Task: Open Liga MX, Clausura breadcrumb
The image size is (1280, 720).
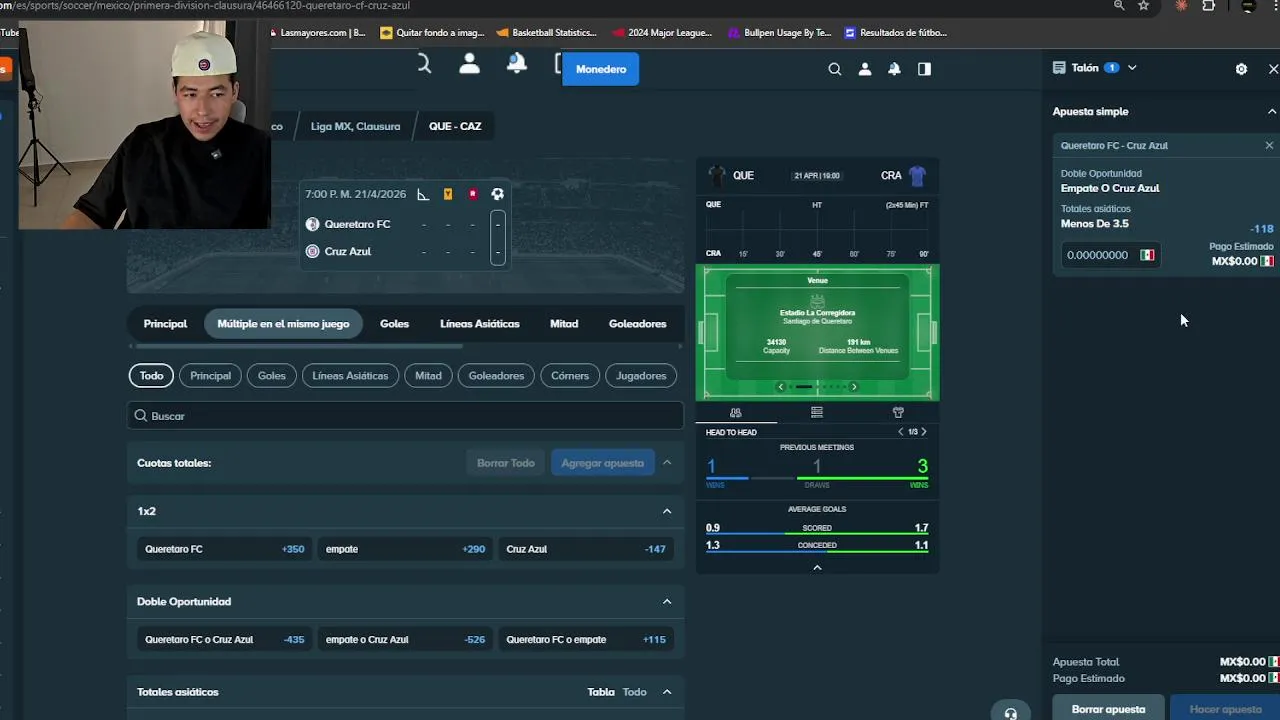Action: click(x=355, y=126)
